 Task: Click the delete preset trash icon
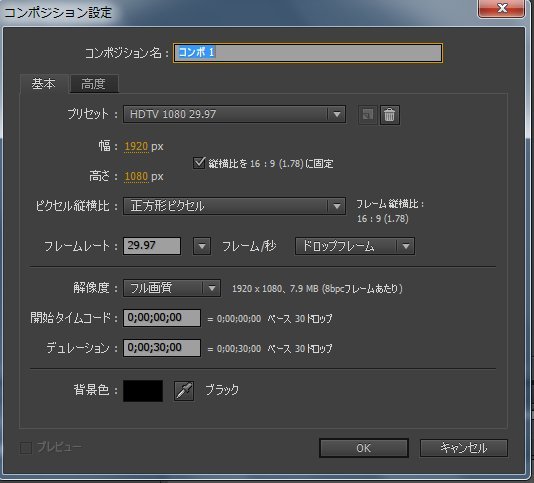(x=390, y=115)
